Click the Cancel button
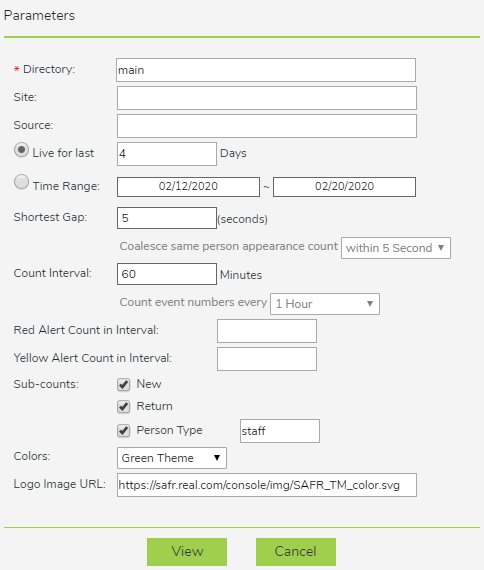Image resolution: width=484 pixels, height=570 pixels. coord(296,552)
